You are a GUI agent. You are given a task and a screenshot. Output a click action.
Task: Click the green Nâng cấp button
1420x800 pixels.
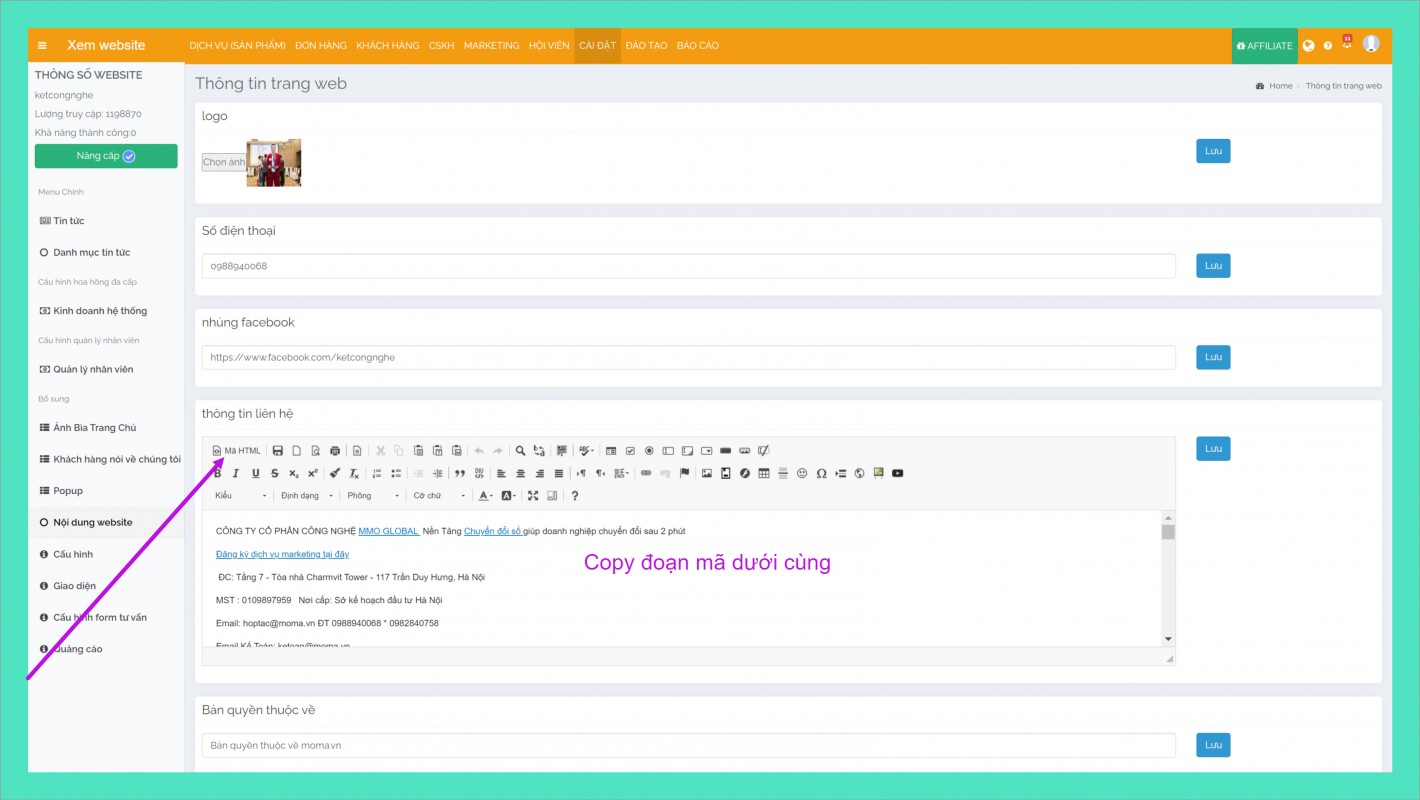coord(106,156)
